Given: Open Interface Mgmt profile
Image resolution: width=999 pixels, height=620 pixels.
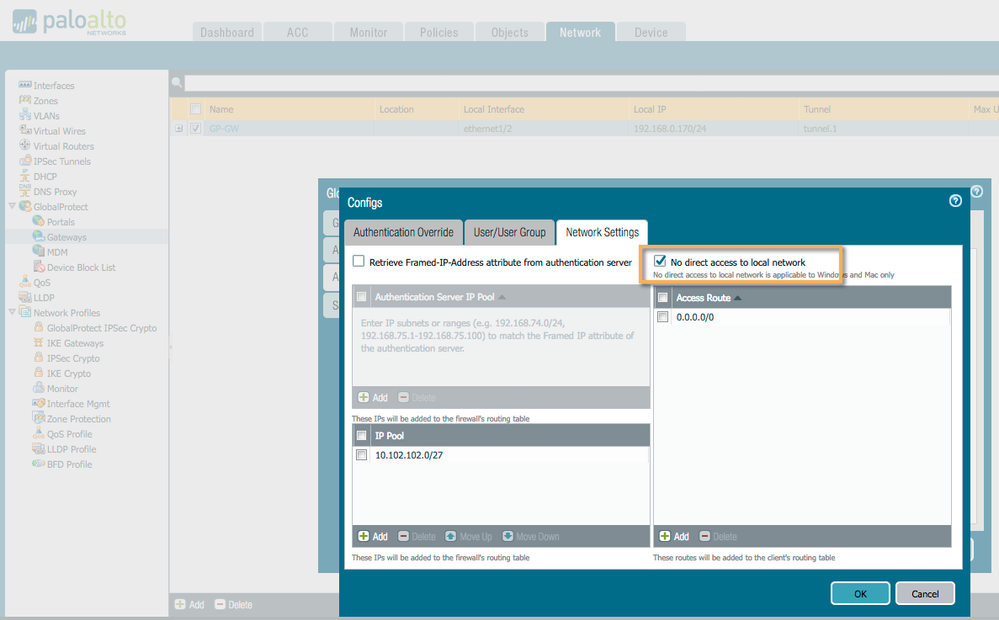Looking at the screenshot, I should click(x=78, y=404).
